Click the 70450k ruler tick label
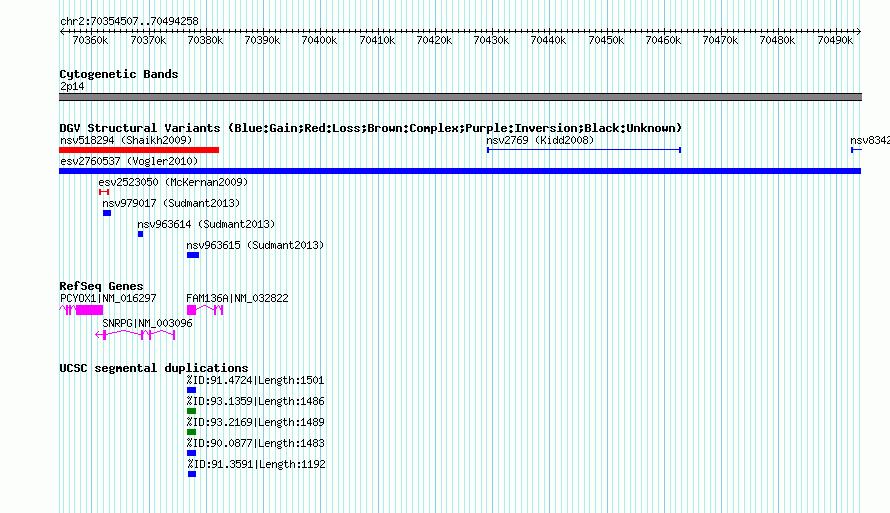This screenshot has width=890, height=513. tap(606, 40)
